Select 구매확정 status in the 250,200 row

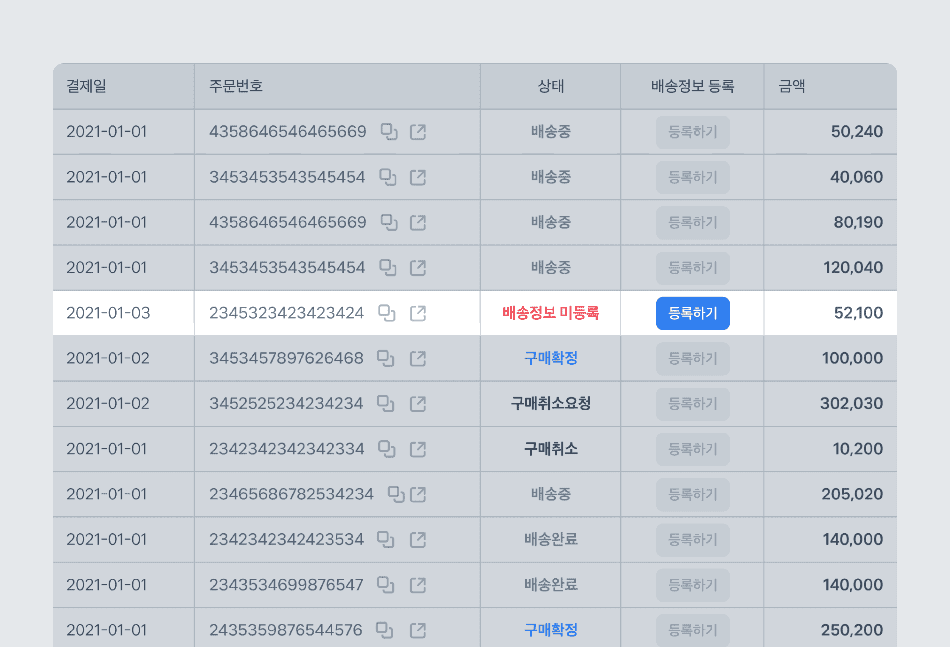pyautogui.click(x=551, y=630)
